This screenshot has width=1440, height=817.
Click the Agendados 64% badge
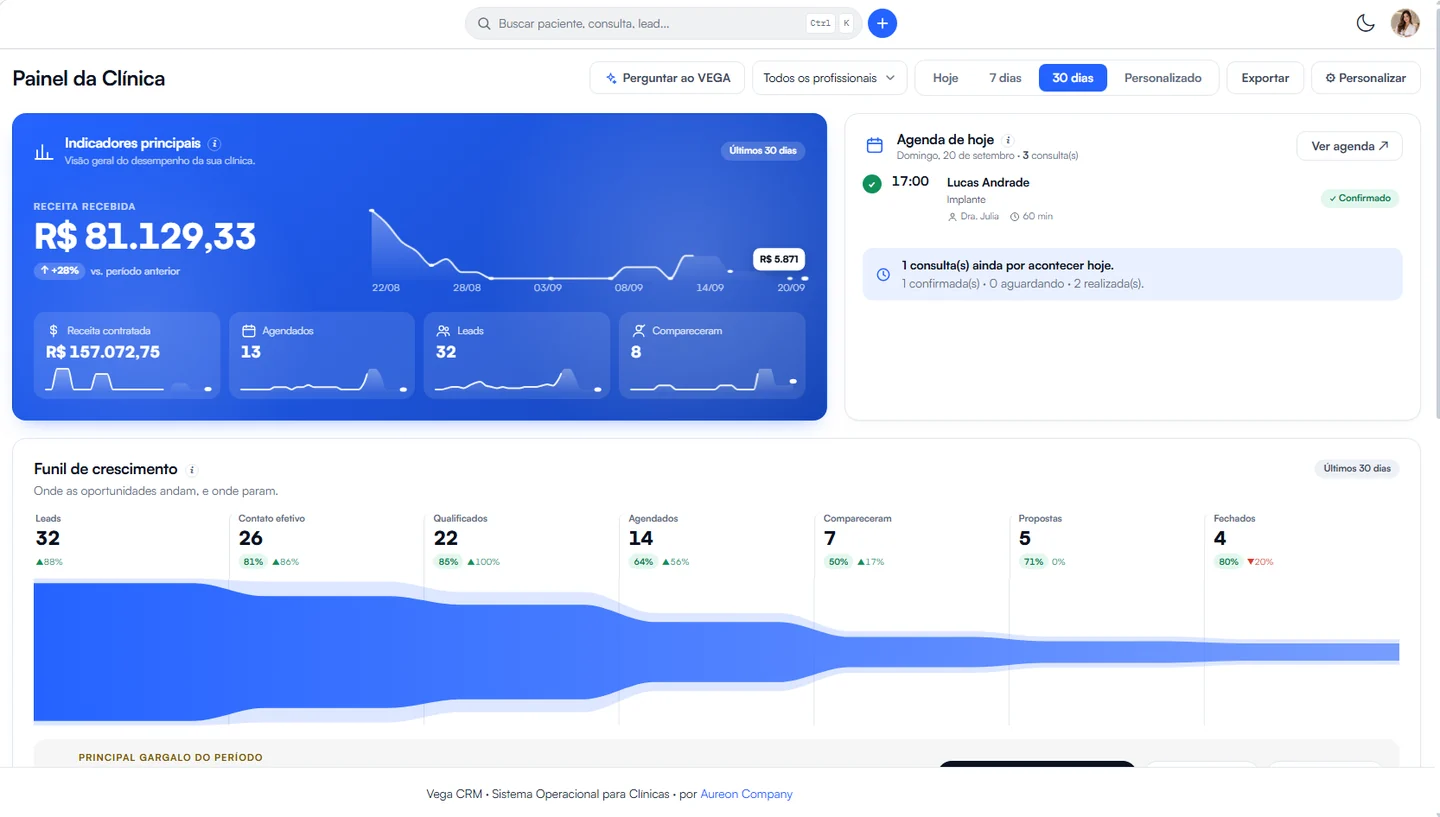click(643, 562)
